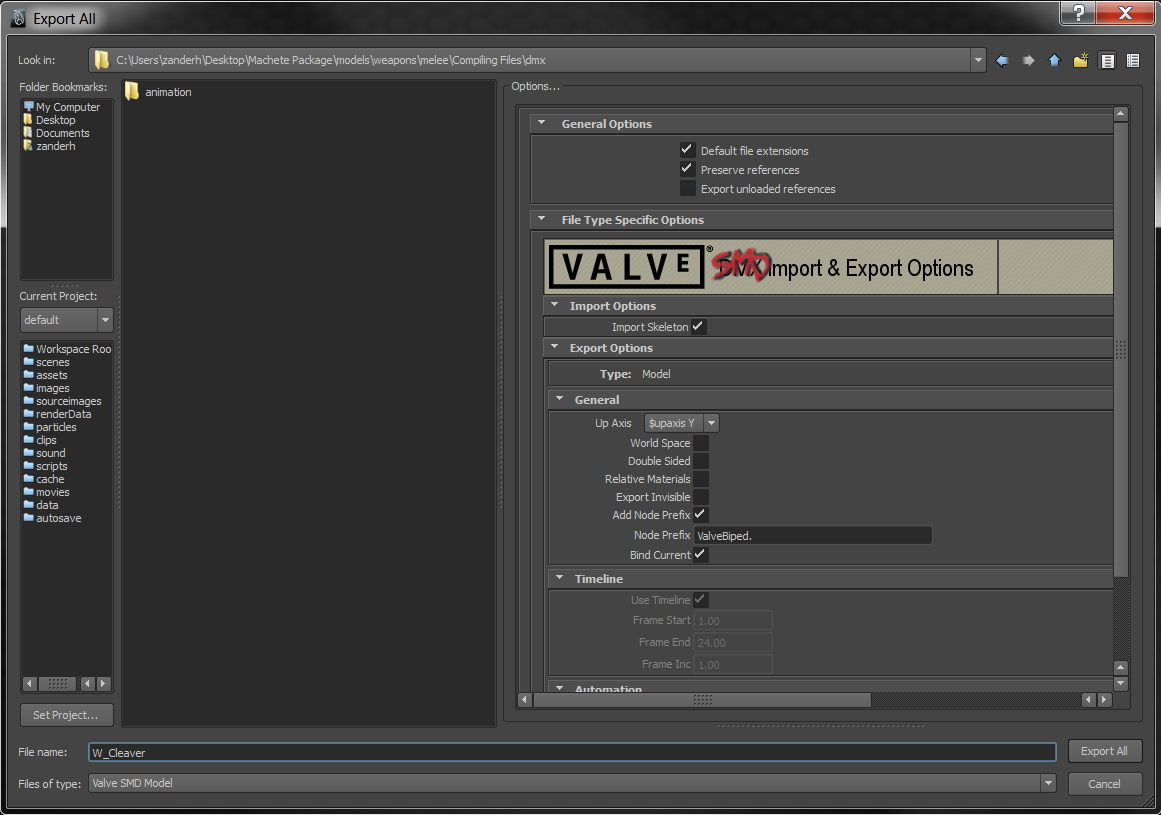
Task: Click the Cancel button
Action: click(1104, 784)
